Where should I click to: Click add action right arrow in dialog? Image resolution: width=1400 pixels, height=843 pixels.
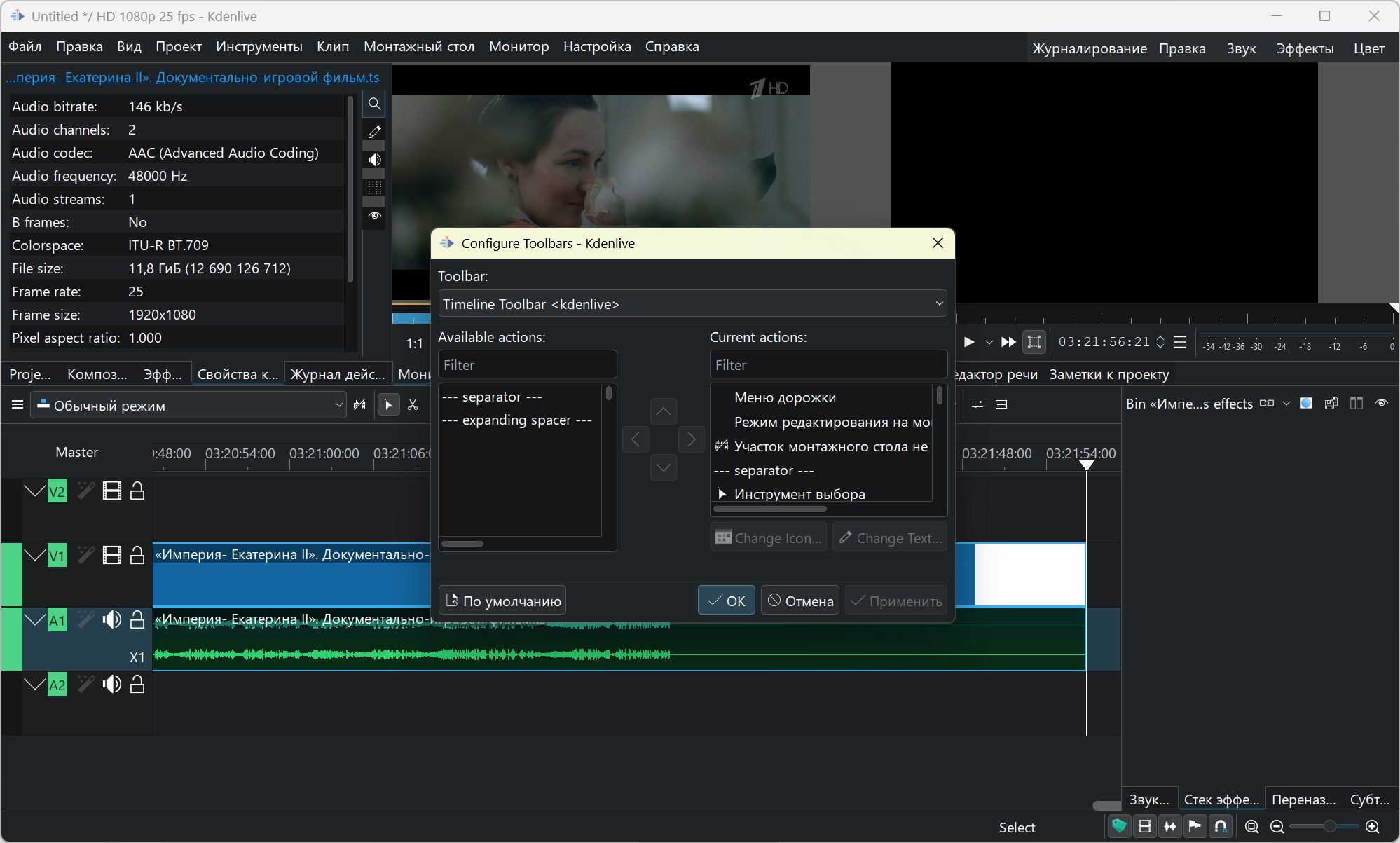(692, 439)
